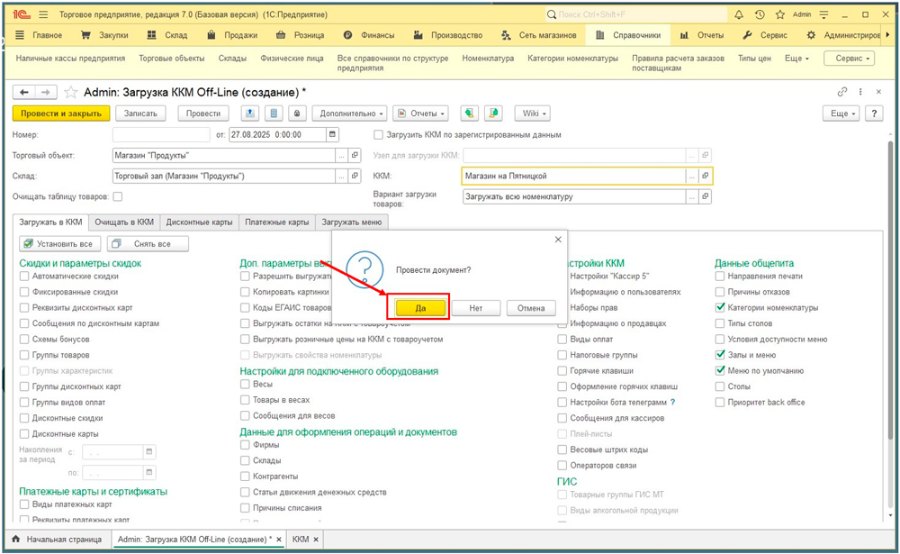Open the settings lines icon beside Admin

click(824, 15)
